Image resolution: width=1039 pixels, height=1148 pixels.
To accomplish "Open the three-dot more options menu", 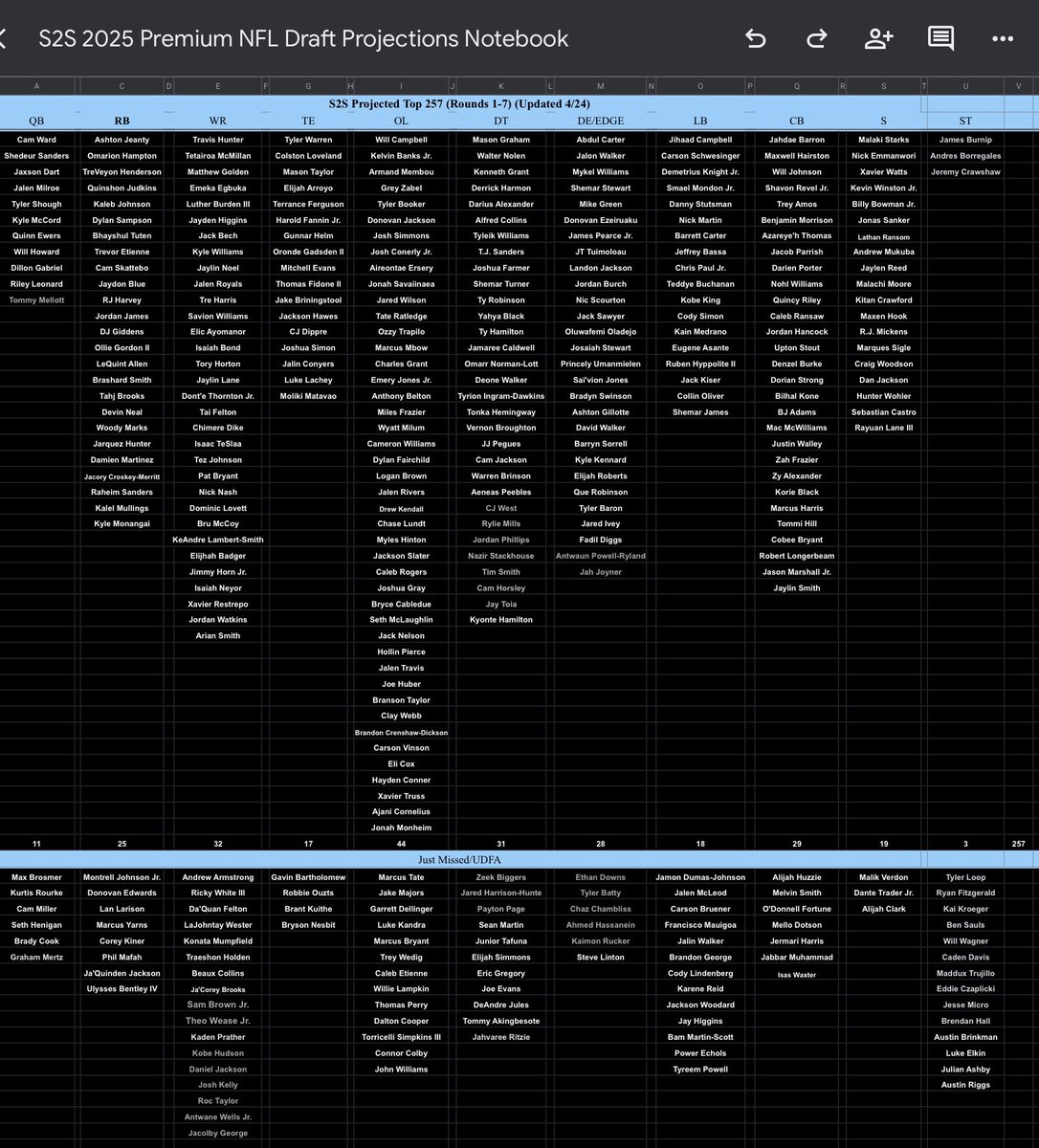I will 1003,39.
